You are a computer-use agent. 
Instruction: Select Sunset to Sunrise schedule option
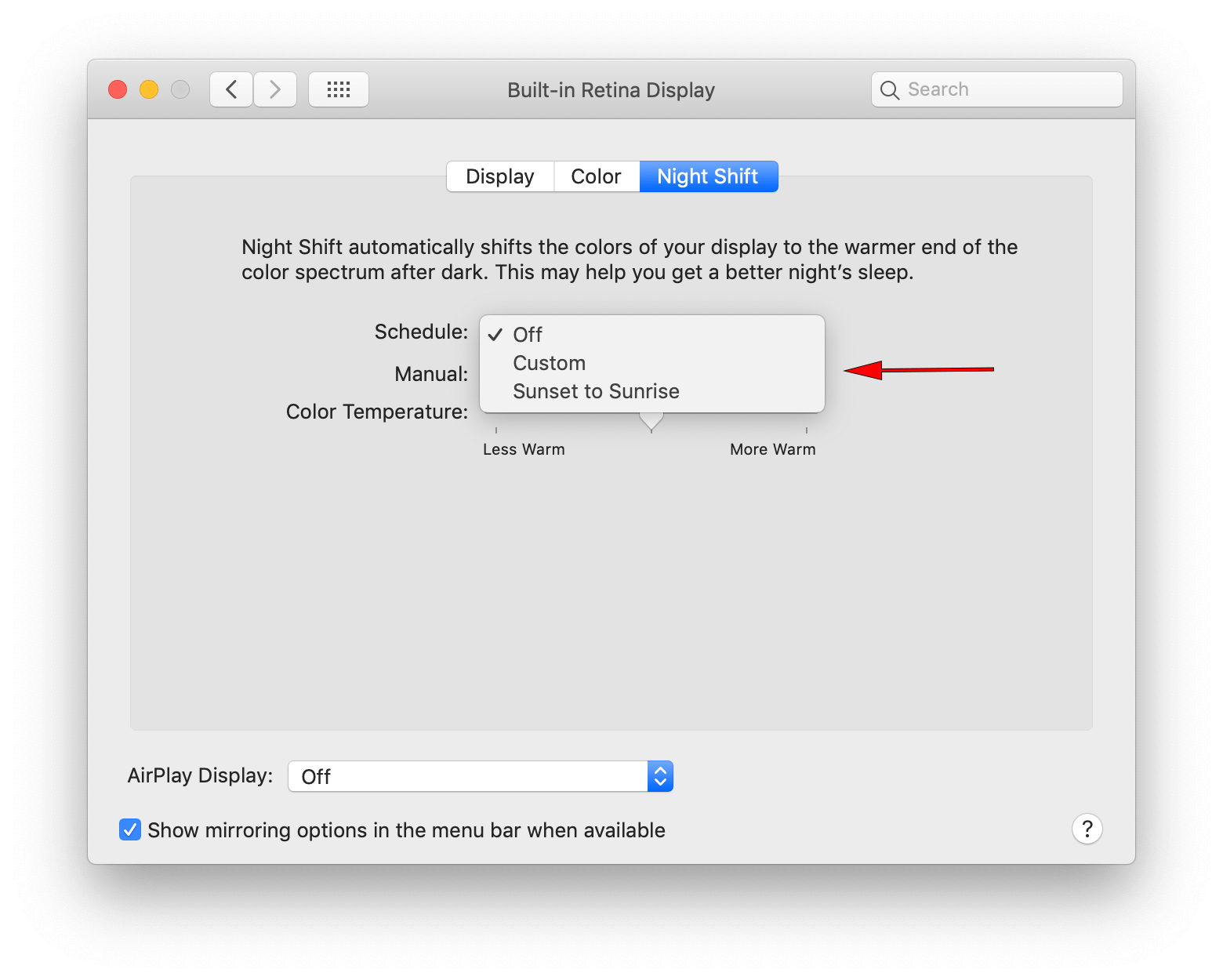click(x=596, y=391)
